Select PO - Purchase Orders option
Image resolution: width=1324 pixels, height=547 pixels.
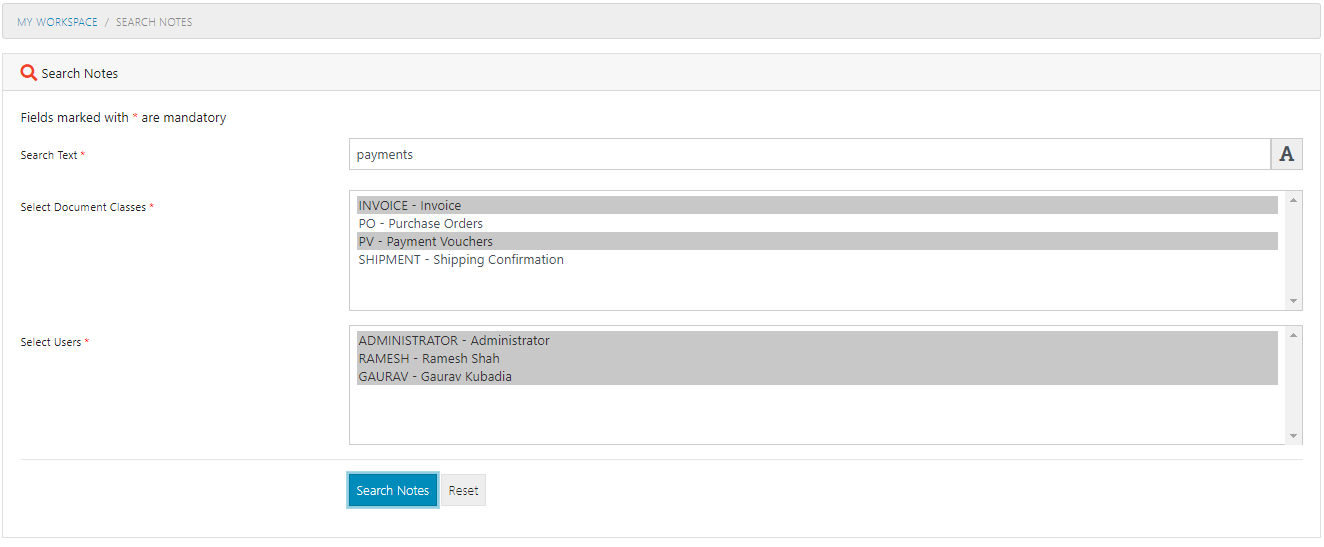pos(421,224)
